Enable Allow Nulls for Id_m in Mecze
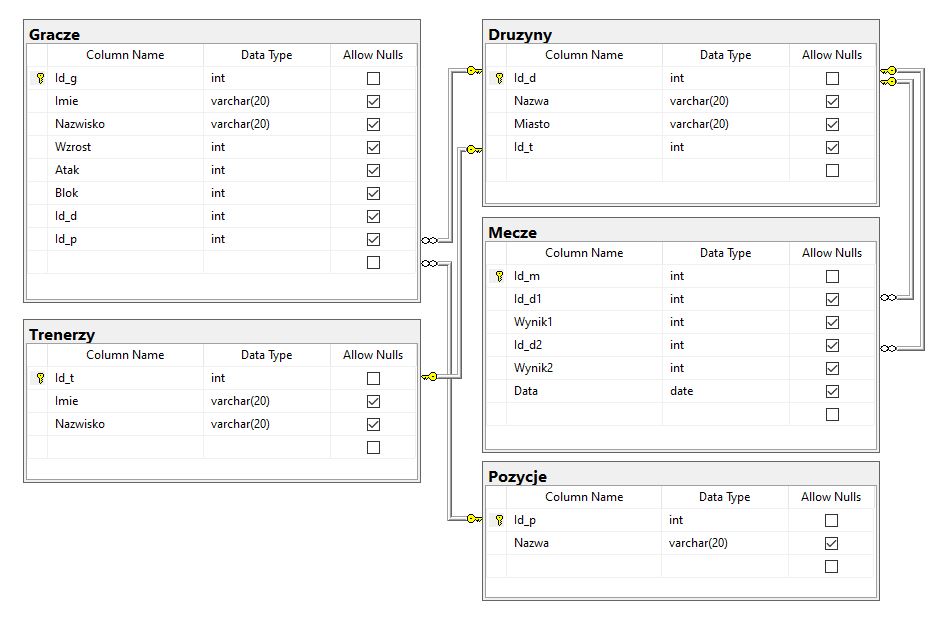Image resolution: width=937 pixels, height=619 pixels. pos(832,276)
